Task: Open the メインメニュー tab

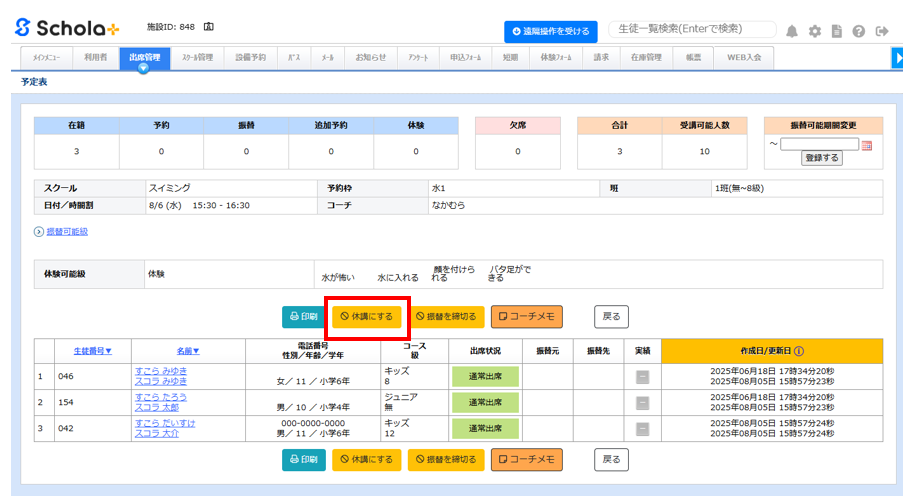Action: coord(47,58)
